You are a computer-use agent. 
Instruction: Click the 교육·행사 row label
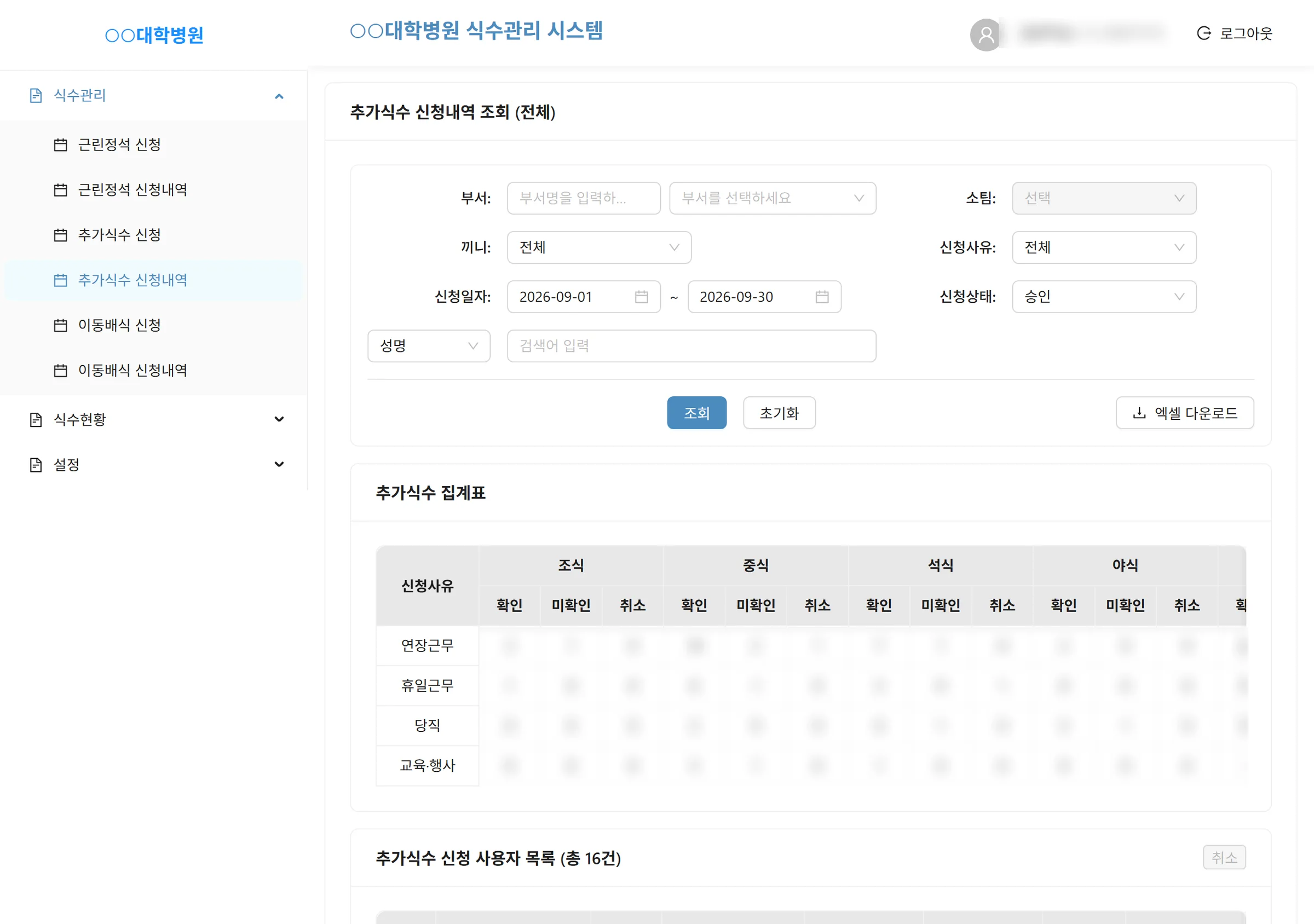click(428, 766)
